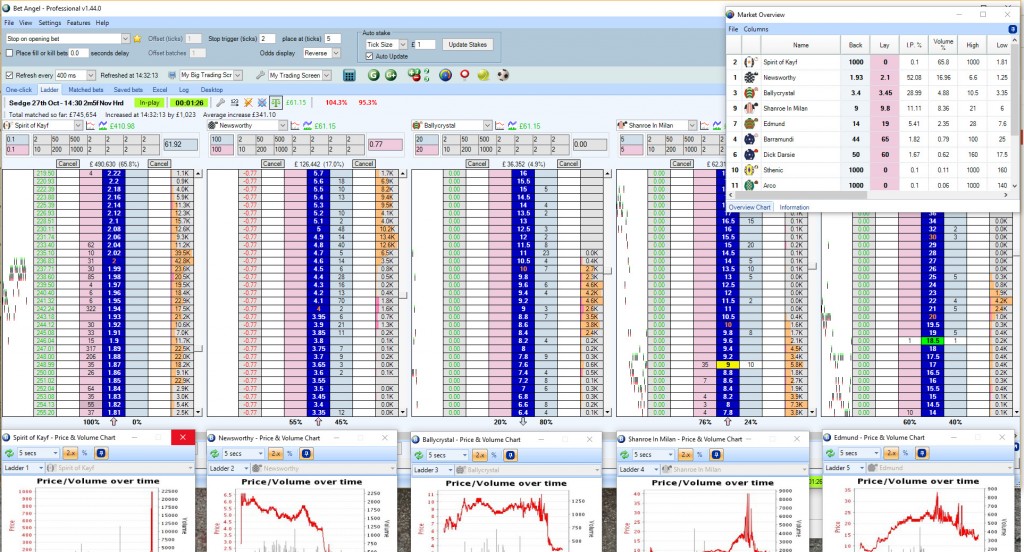Toggle 2x zoom in Ballycrystal chart window
Screen dimensions: 1024x552
click(x=480, y=455)
